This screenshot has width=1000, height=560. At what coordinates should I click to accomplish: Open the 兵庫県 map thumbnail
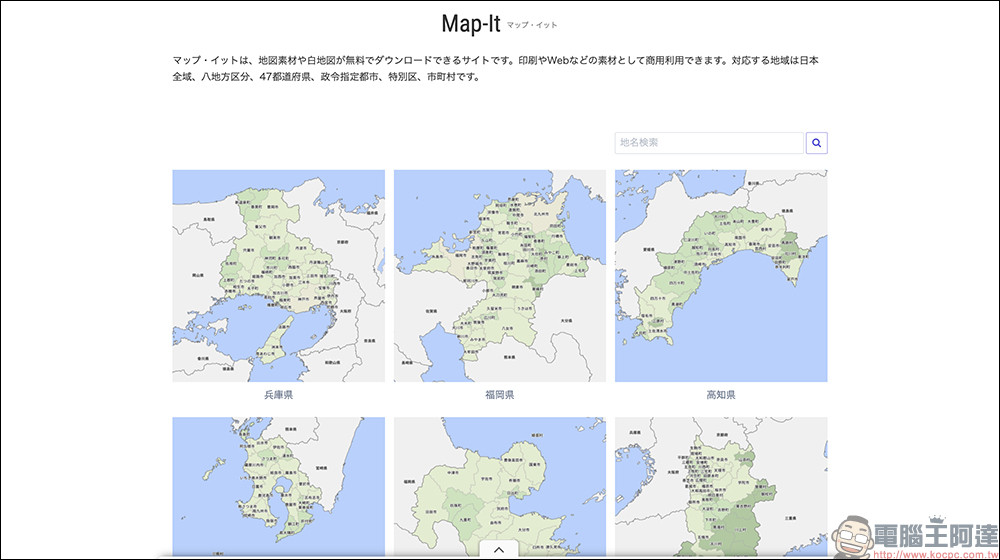279,276
